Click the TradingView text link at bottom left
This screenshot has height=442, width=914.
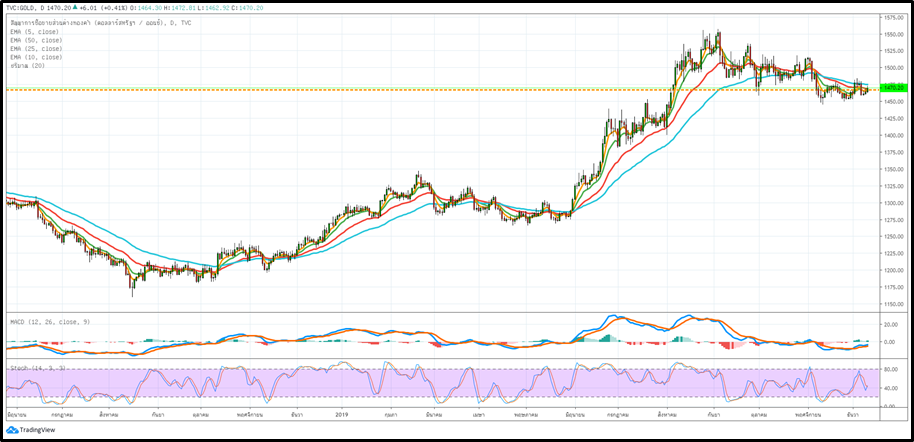(x=37, y=430)
